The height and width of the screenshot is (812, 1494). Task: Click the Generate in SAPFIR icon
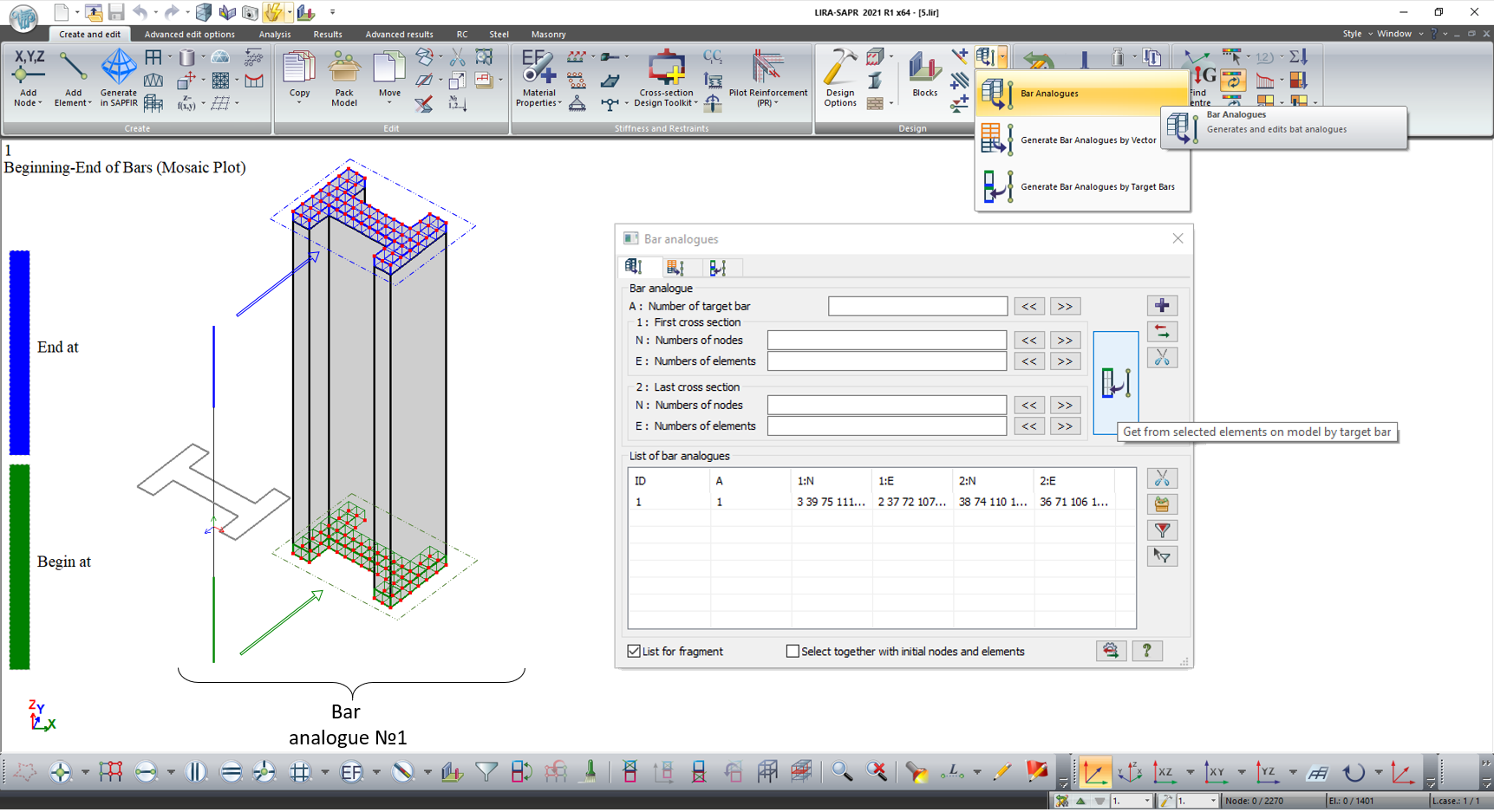119,69
